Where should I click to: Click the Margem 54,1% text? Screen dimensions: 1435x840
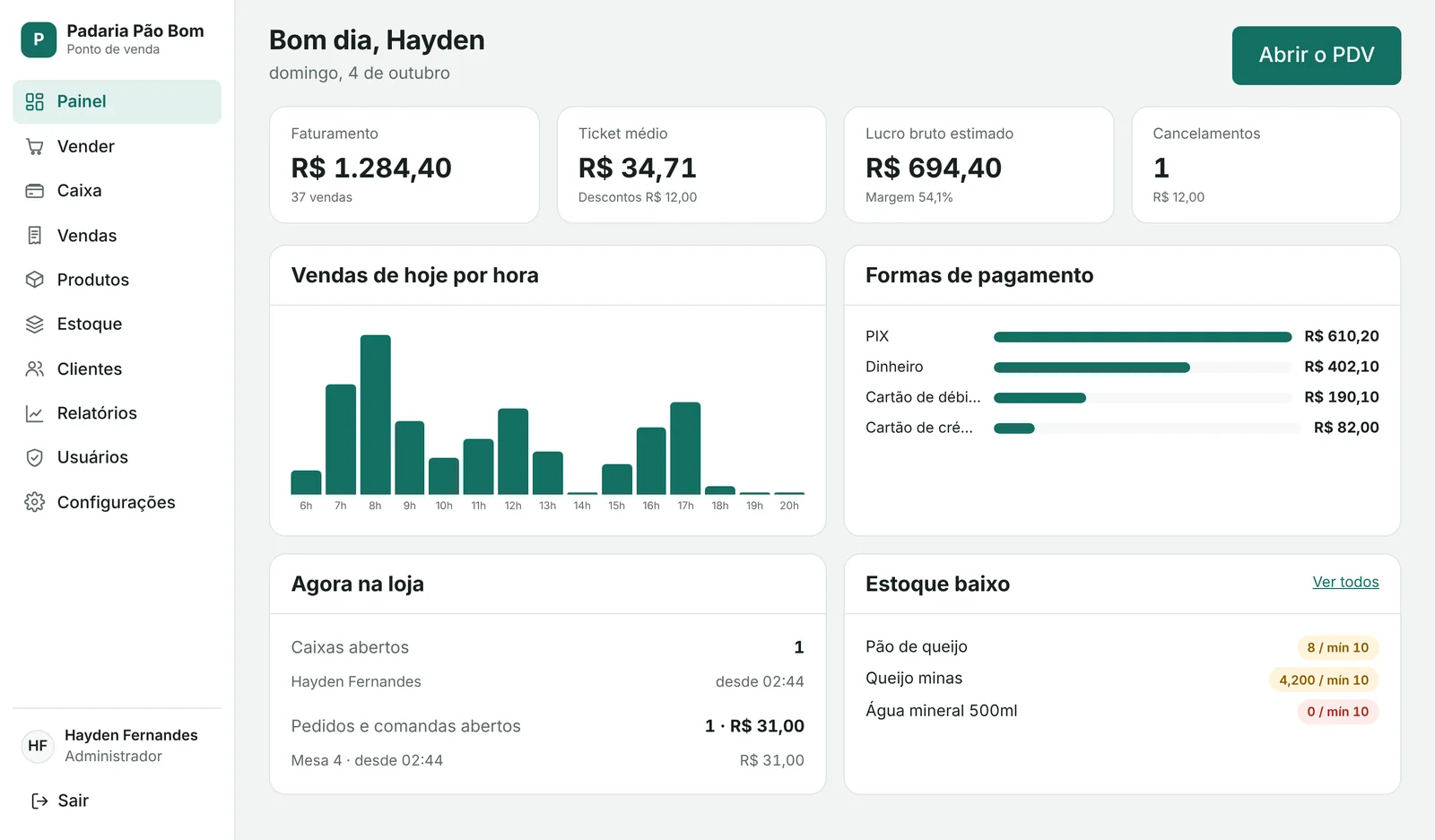pos(909,197)
